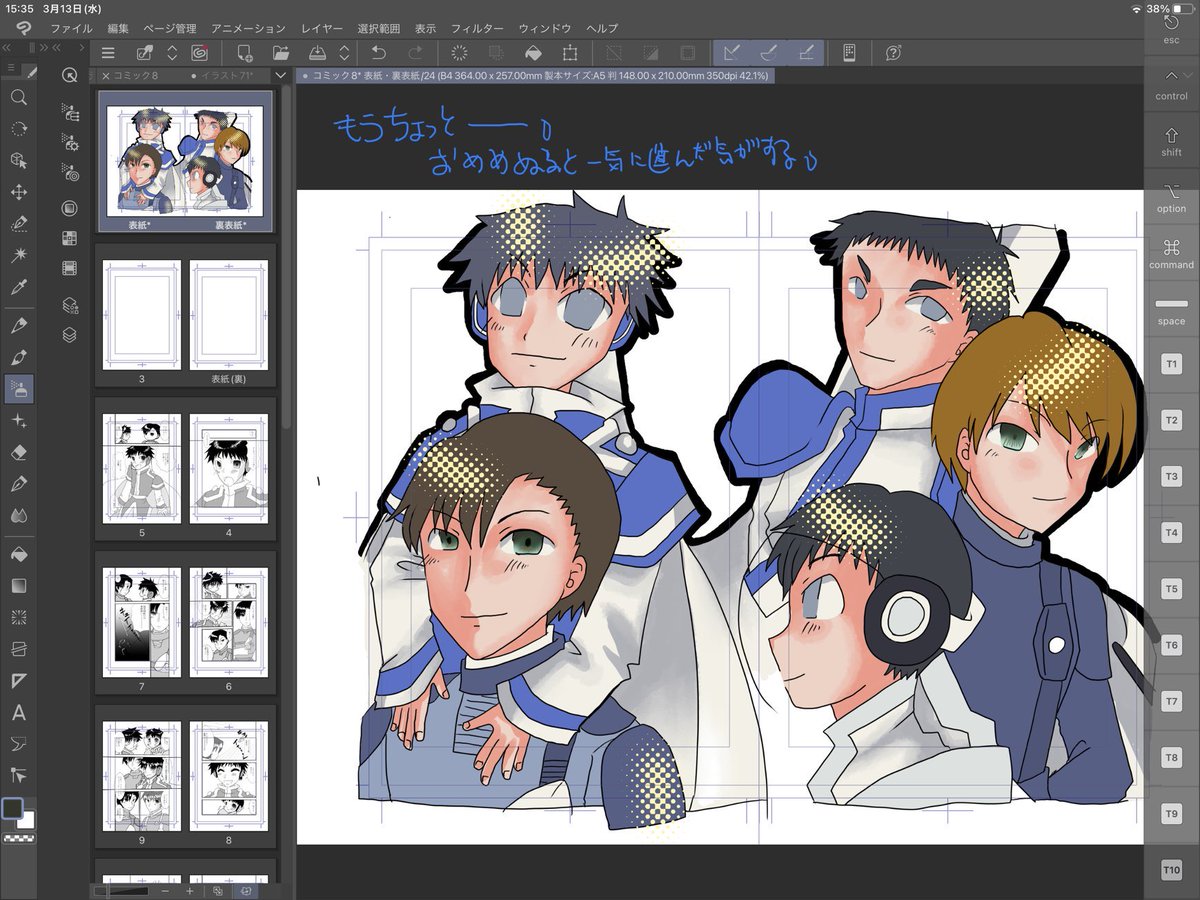Click the Open file folder icon
This screenshot has height=900, width=1200.
(x=280, y=53)
